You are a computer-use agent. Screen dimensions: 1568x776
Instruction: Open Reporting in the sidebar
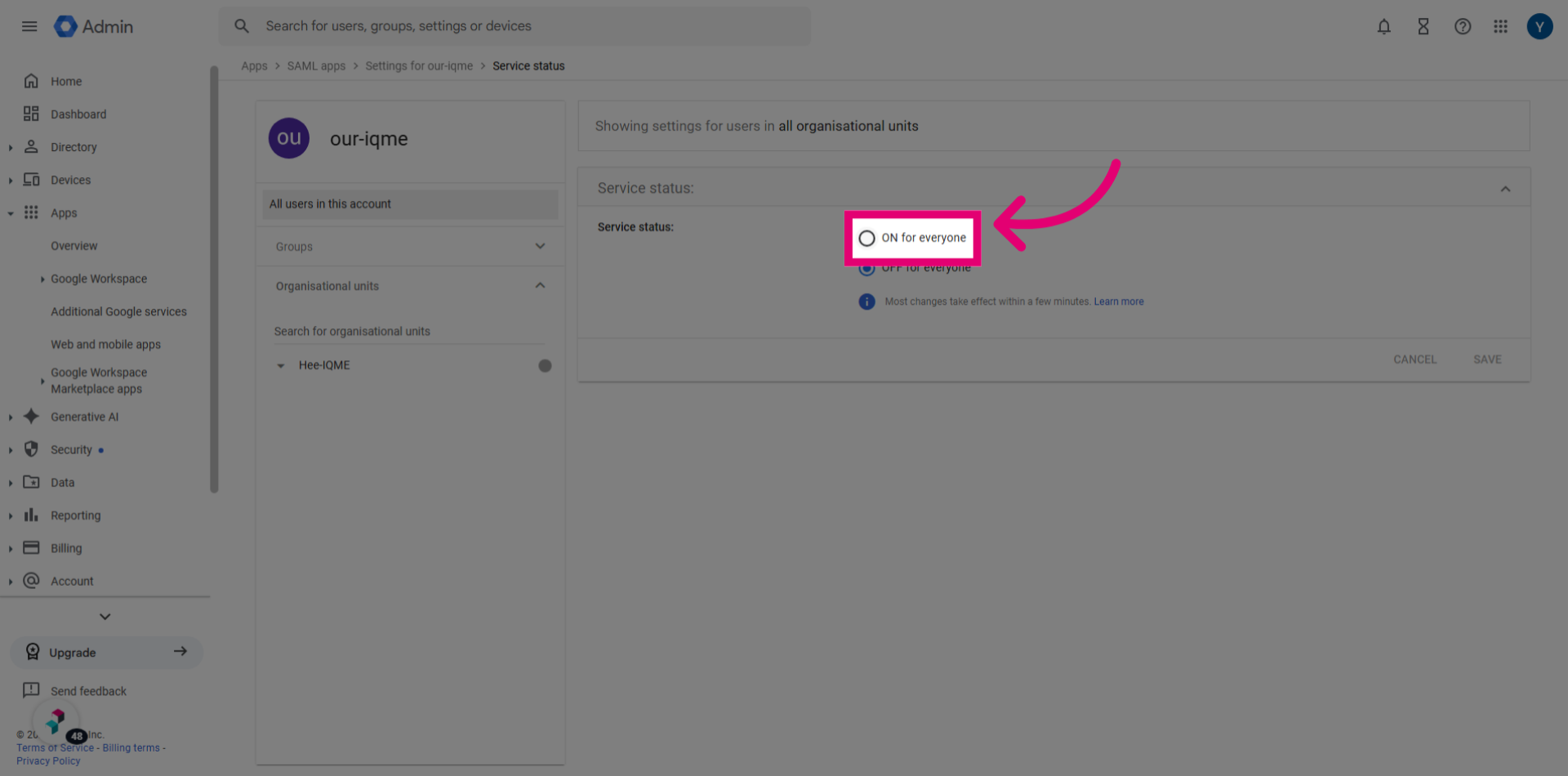[x=75, y=515]
